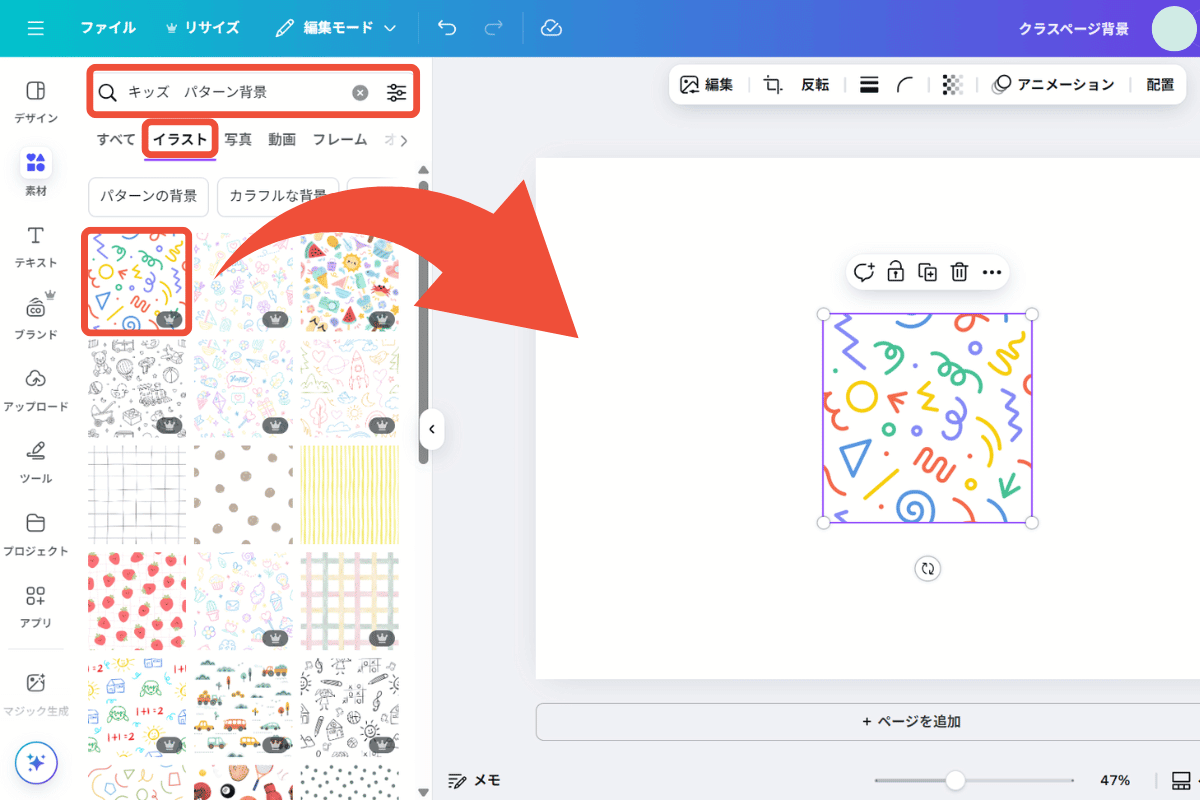Image resolution: width=1200 pixels, height=800 pixels.
Task: Select the brown polka dots thumbnail
Action: pyautogui.click(x=243, y=494)
